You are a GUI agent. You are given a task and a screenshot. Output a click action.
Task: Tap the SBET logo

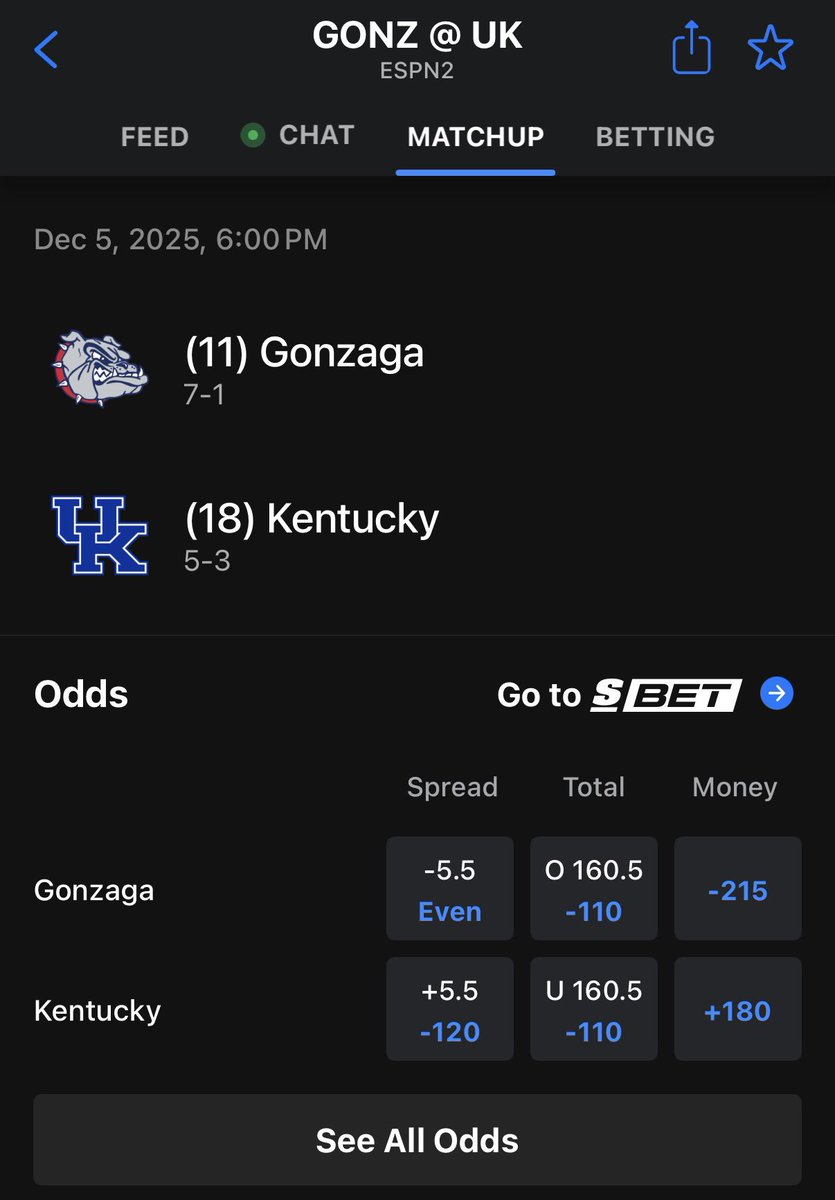tap(665, 694)
